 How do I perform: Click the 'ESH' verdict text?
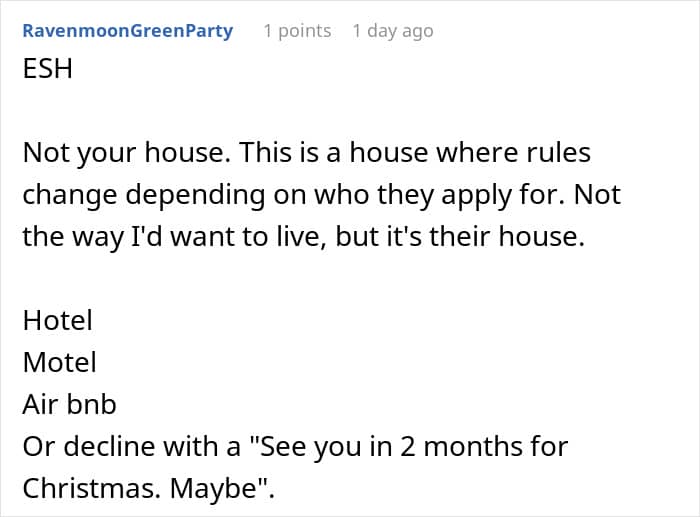point(47,68)
